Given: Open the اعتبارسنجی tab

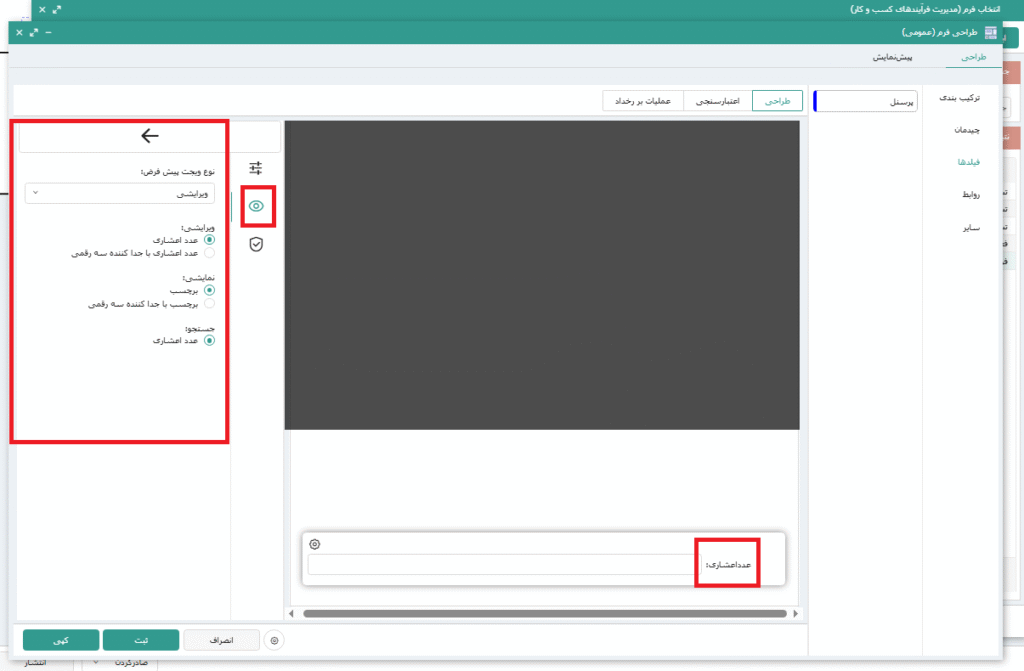Looking at the screenshot, I should pyautogui.click(x=717, y=101).
